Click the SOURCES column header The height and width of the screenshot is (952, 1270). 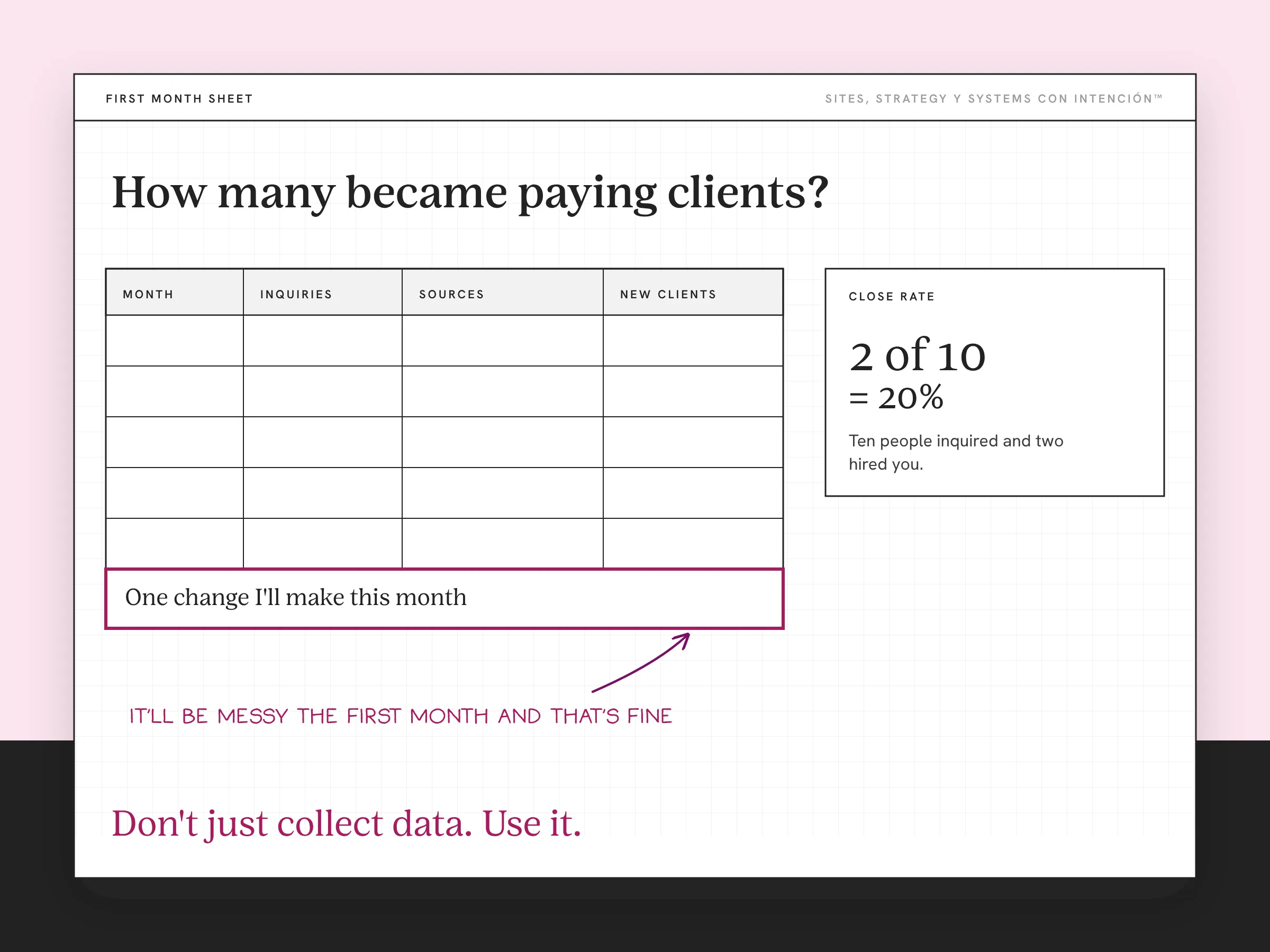(502, 293)
